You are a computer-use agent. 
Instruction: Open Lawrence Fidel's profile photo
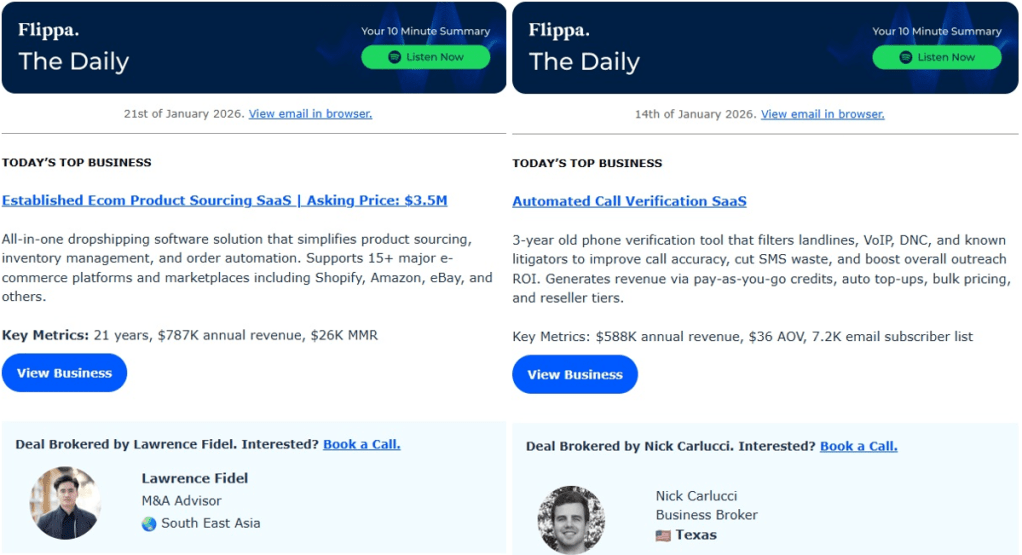pos(65,503)
